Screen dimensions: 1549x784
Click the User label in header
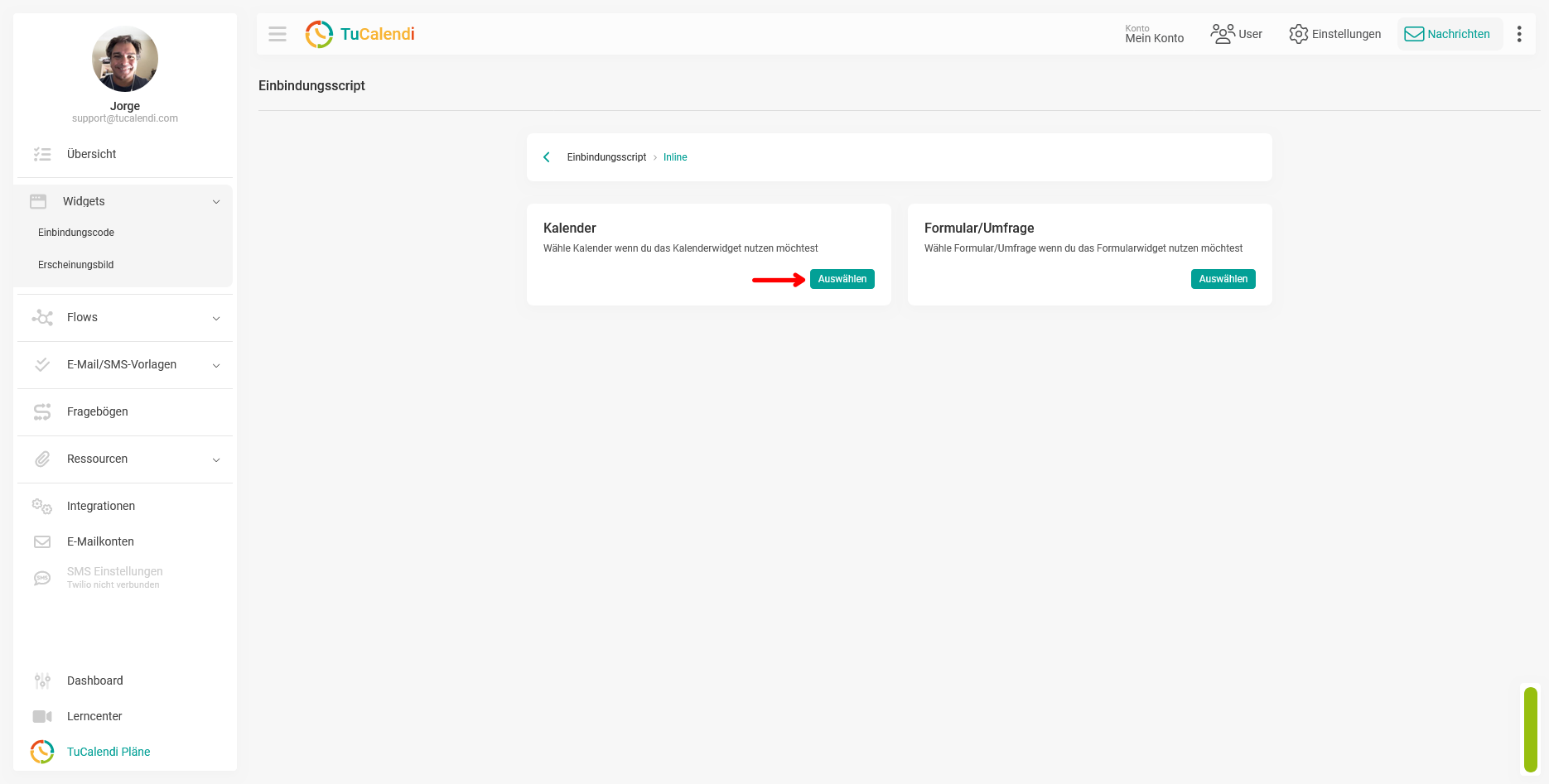point(1250,34)
